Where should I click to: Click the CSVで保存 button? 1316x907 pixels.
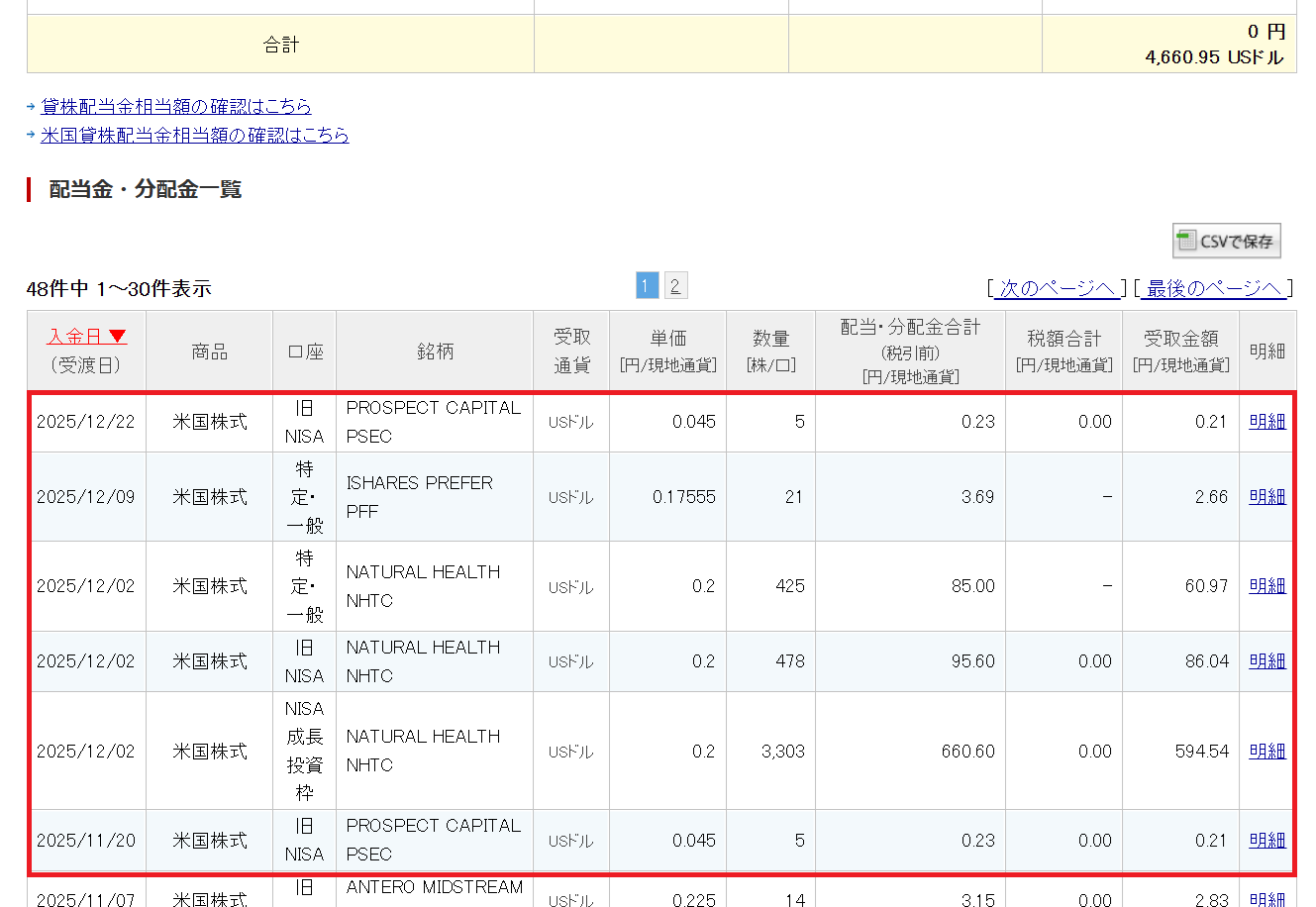[1227, 241]
